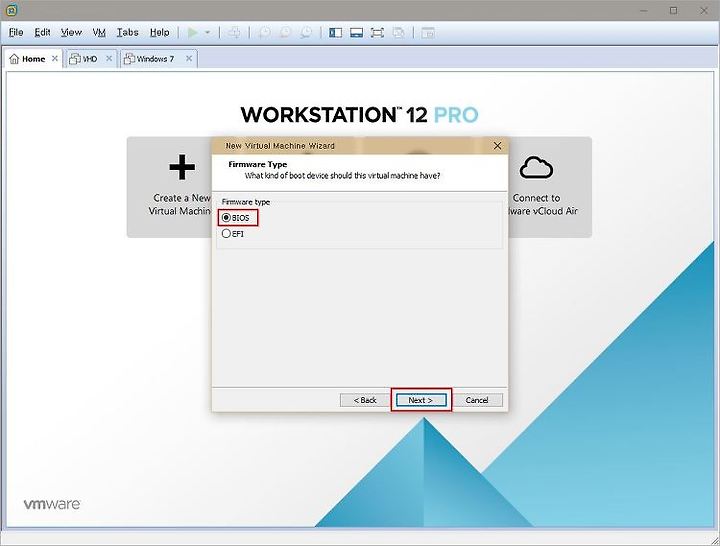Expand the power options dropdown arrow

pos(208,33)
